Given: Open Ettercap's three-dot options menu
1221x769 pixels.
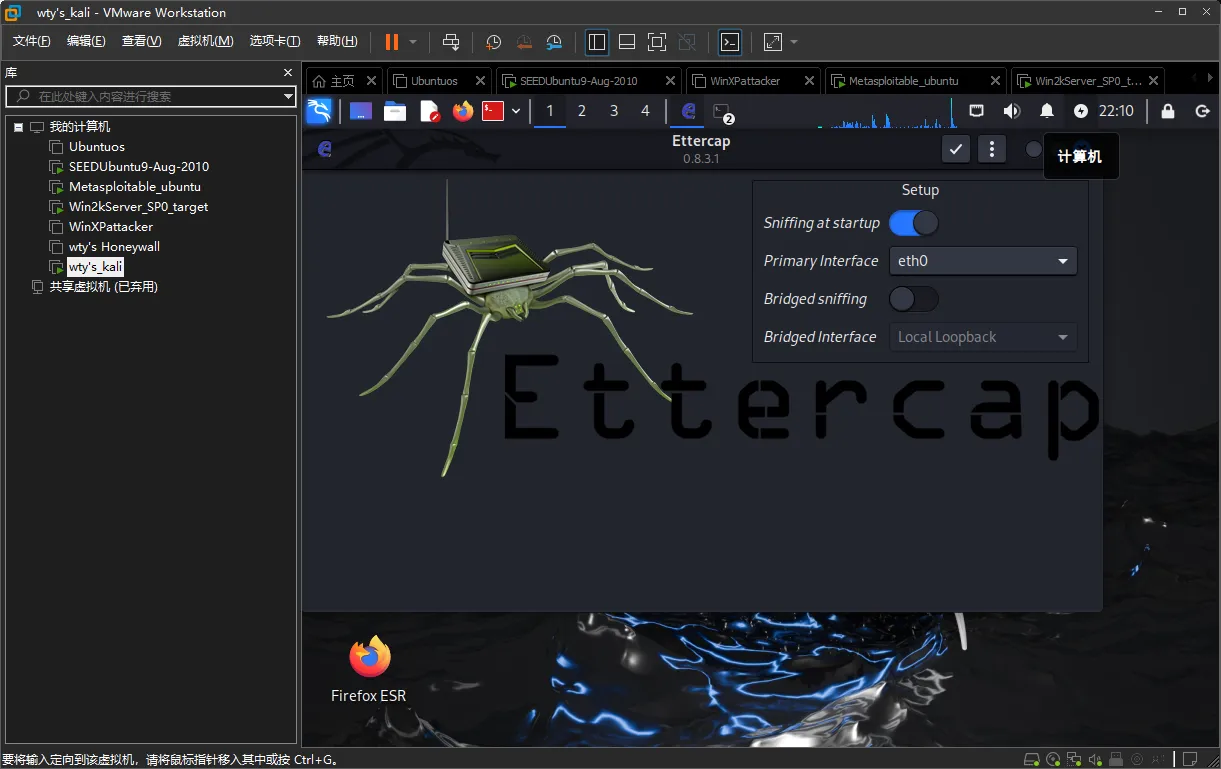Looking at the screenshot, I should pos(991,149).
